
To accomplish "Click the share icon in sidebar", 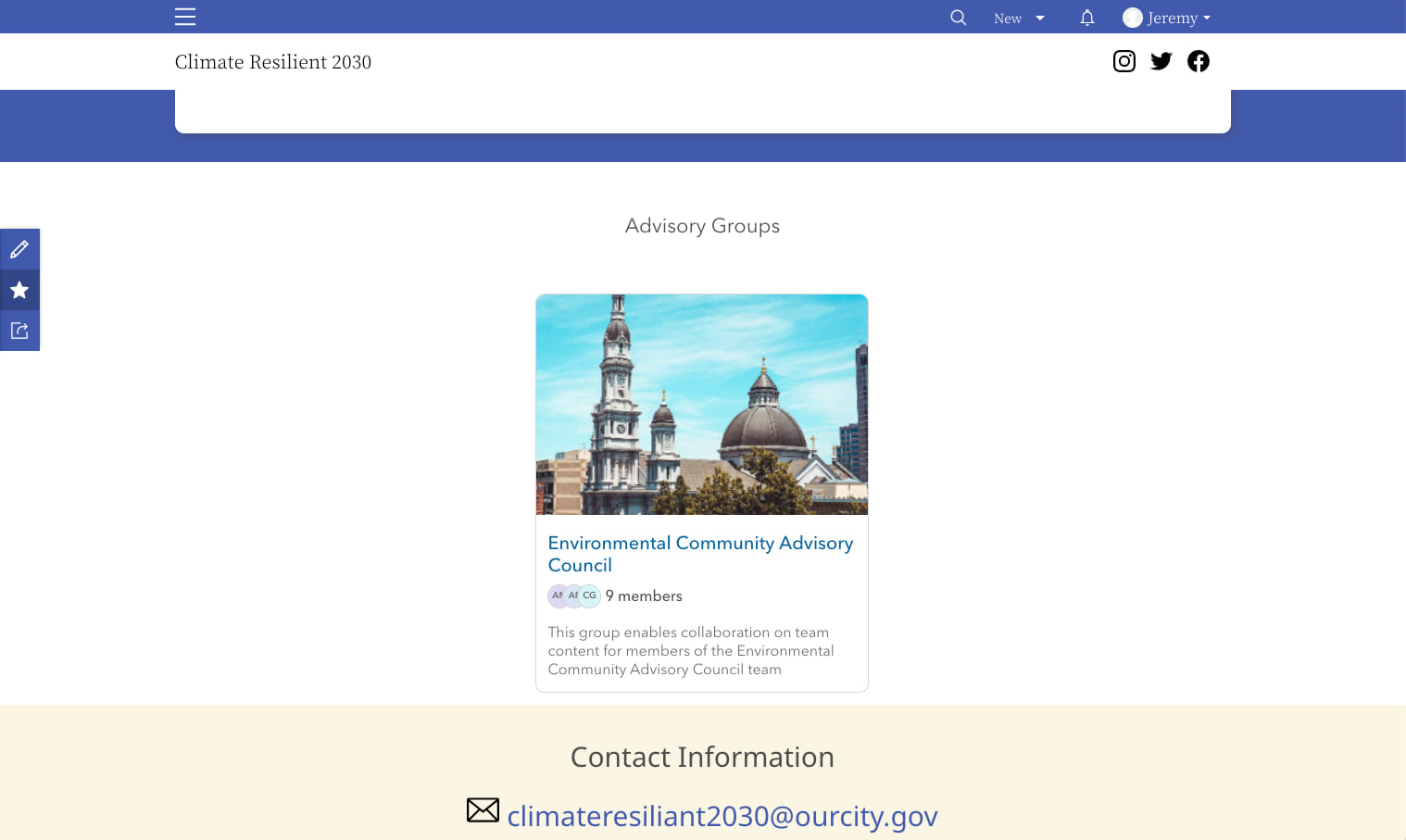I will click(x=19, y=331).
